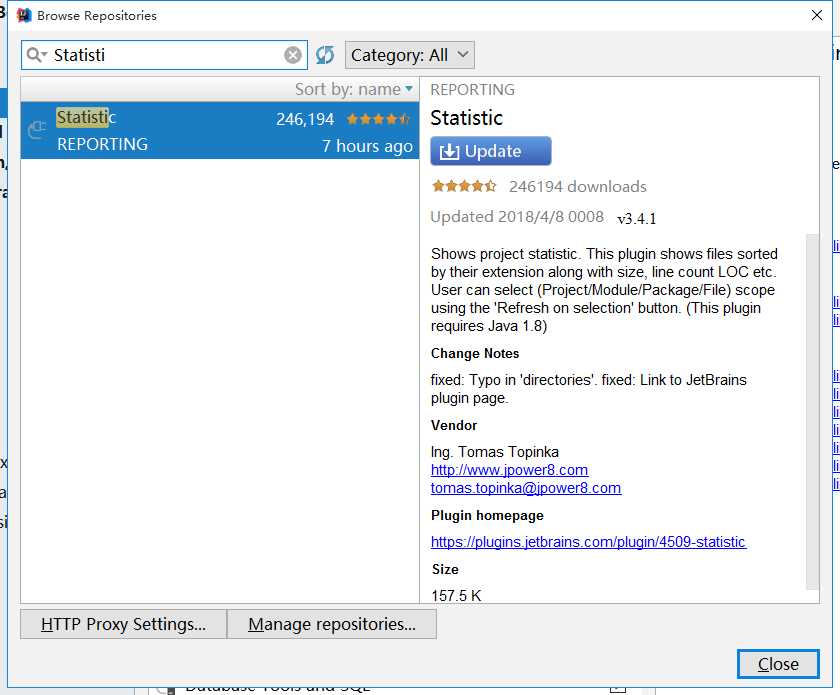Image resolution: width=840 pixels, height=695 pixels.
Task: Close the window with the X button
Action: (816, 15)
